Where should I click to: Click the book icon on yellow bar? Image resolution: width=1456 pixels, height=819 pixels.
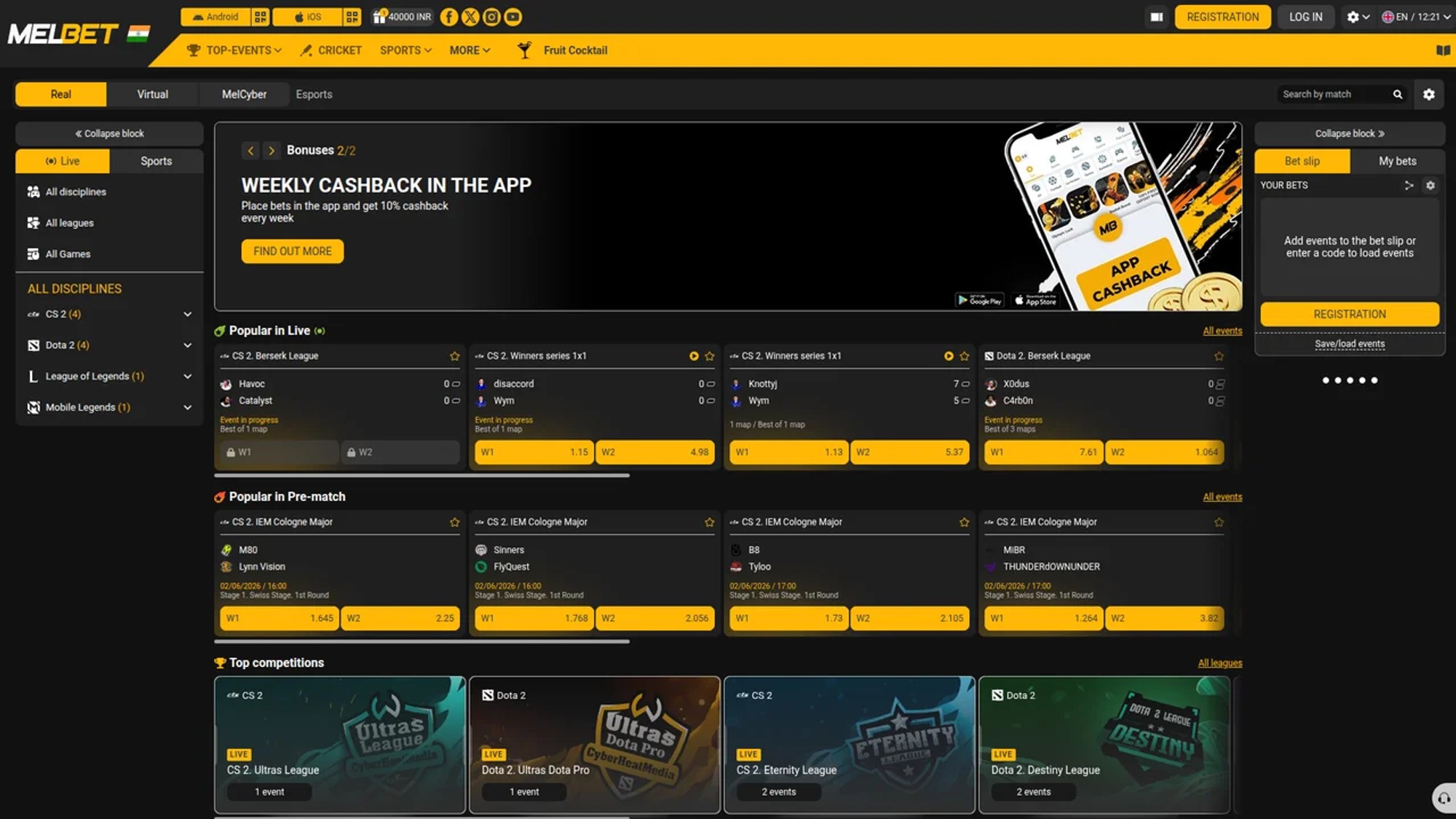point(1443,50)
